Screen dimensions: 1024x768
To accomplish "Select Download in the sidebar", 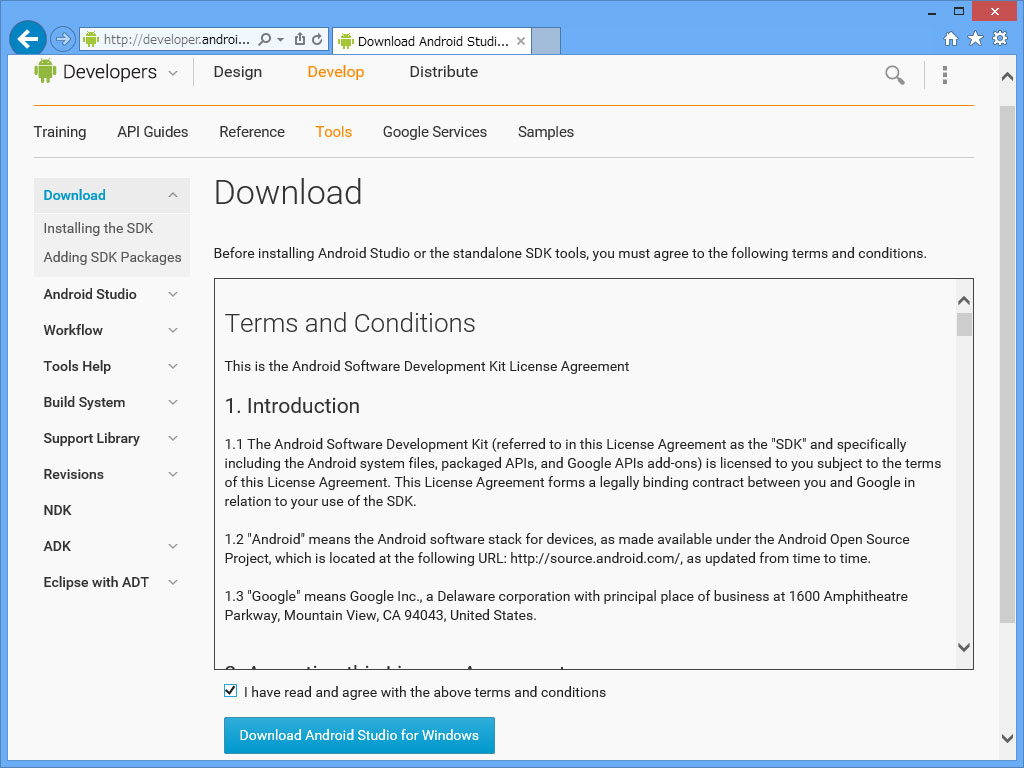I will point(74,195).
